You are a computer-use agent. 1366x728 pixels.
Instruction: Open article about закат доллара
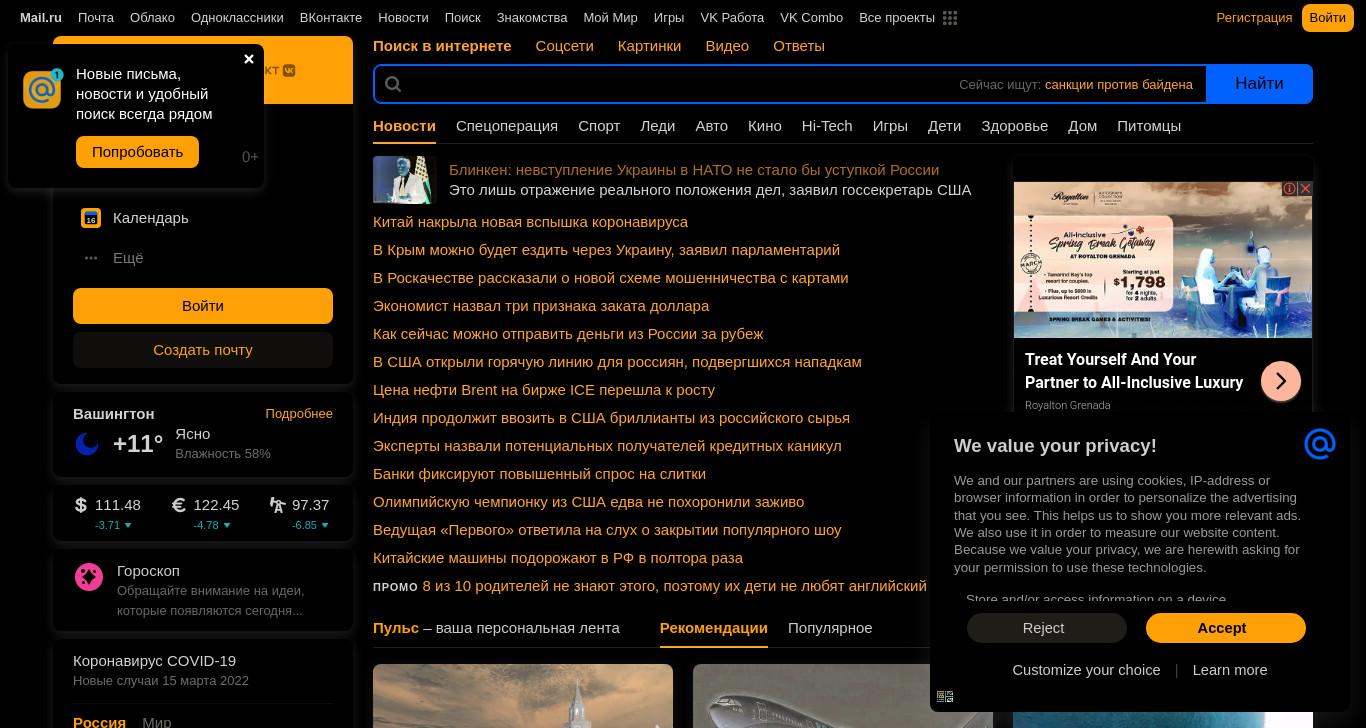(541, 306)
